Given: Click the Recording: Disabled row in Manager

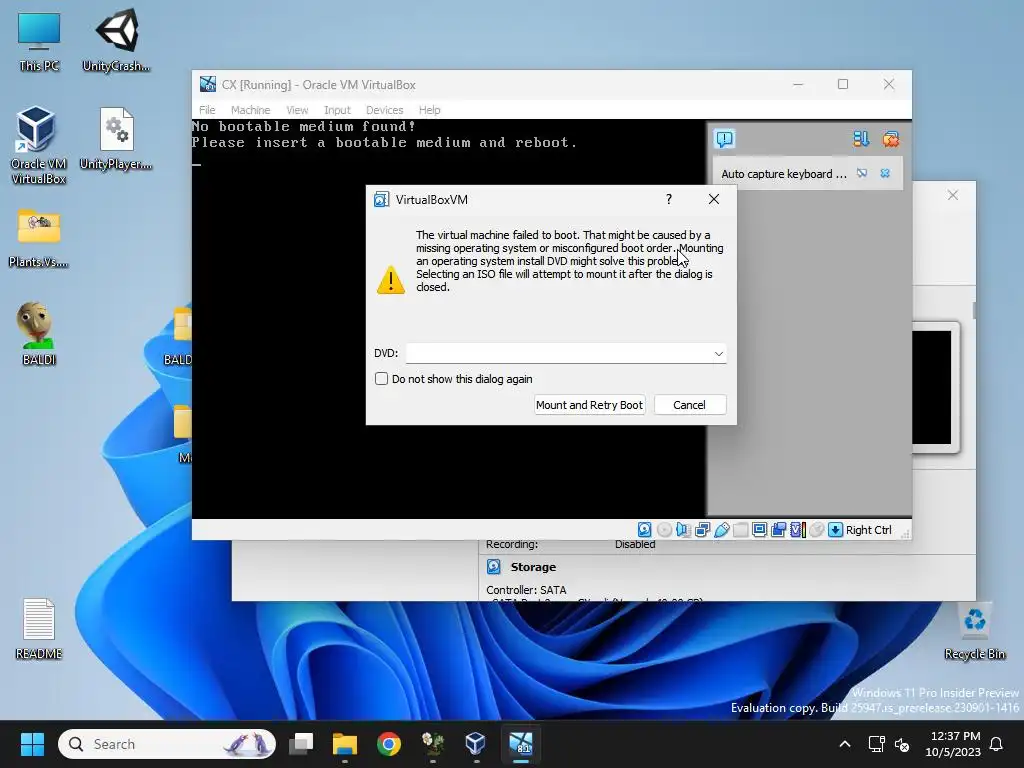Looking at the screenshot, I should coord(570,544).
